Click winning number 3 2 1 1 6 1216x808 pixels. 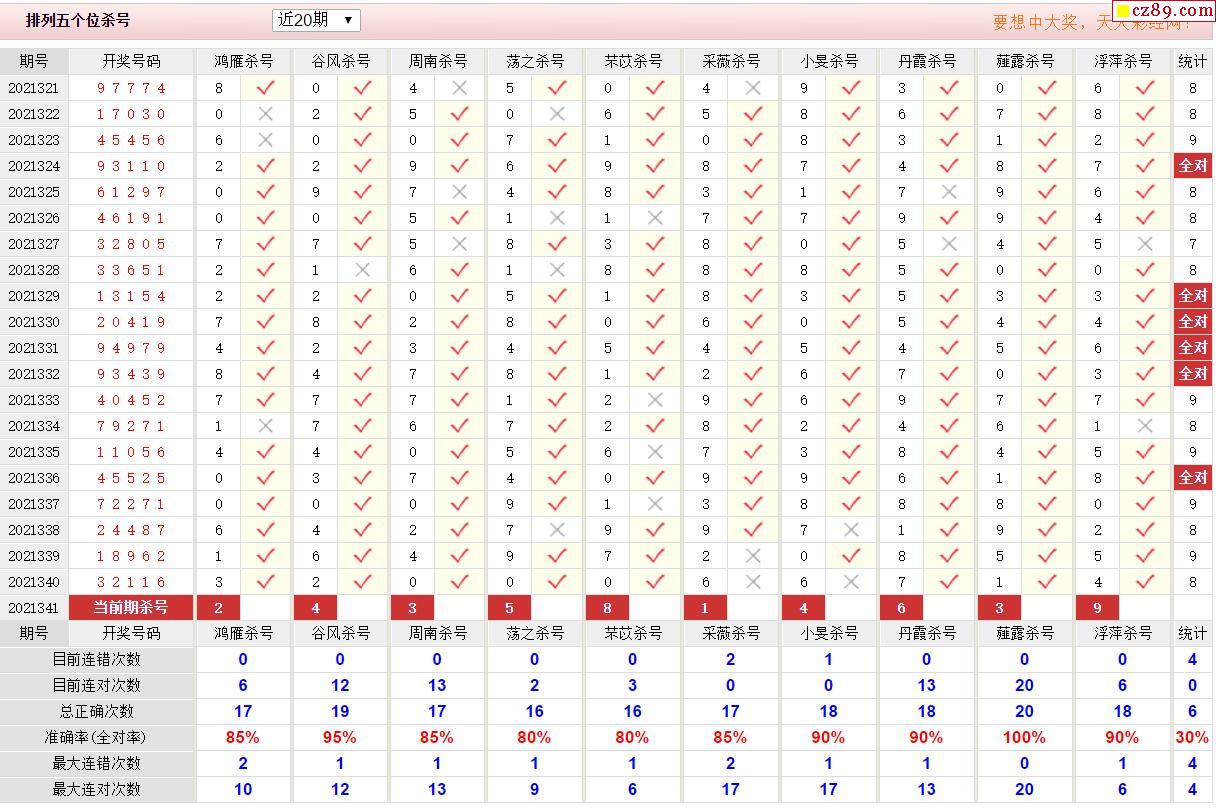point(131,582)
